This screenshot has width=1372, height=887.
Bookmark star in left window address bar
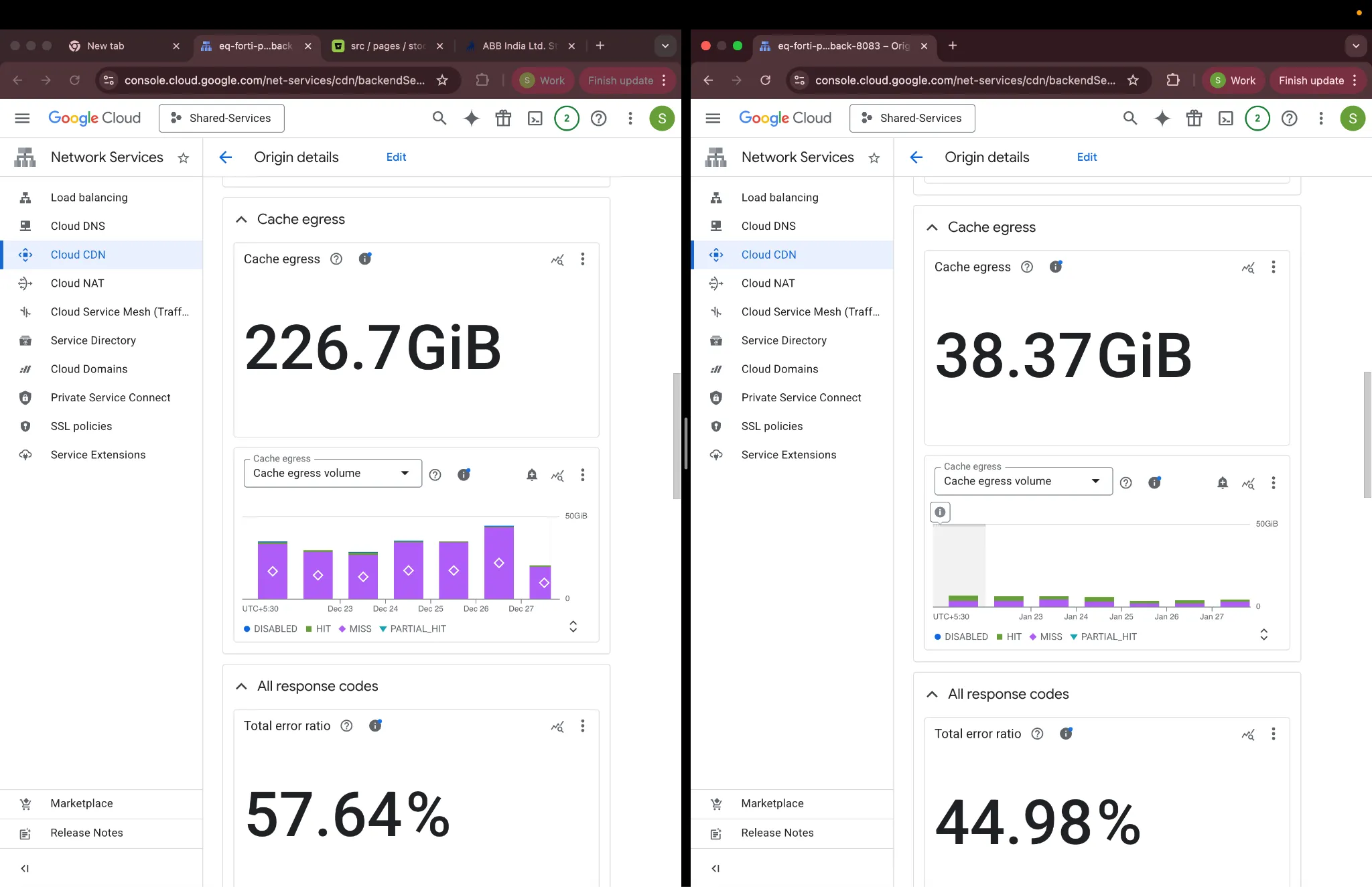442,80
